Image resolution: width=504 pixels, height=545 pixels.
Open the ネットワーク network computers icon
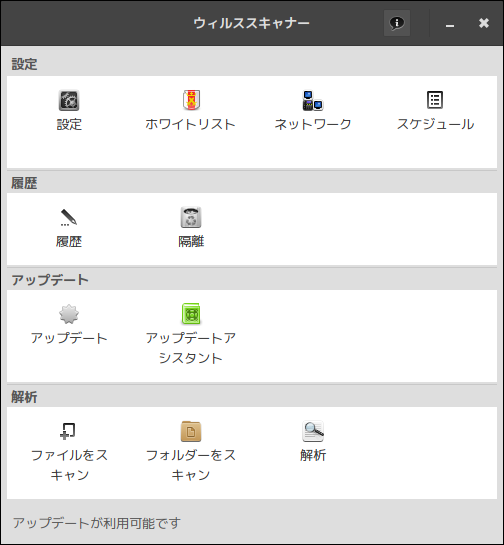pos(313,100)
